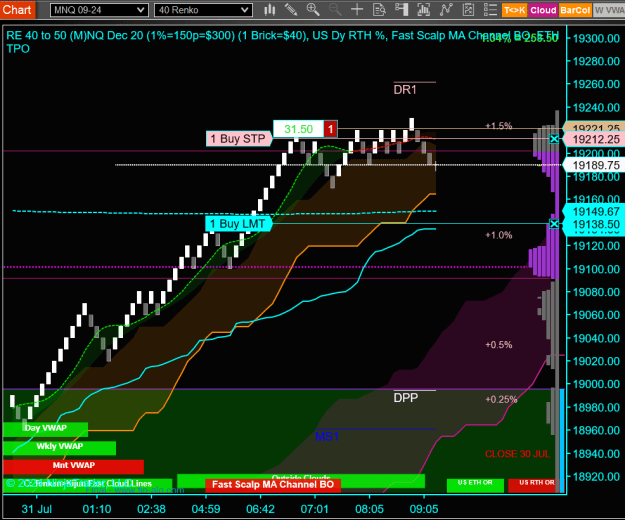Click the DR1 pivot label
The image size is (625, 520).
point(405,90)
